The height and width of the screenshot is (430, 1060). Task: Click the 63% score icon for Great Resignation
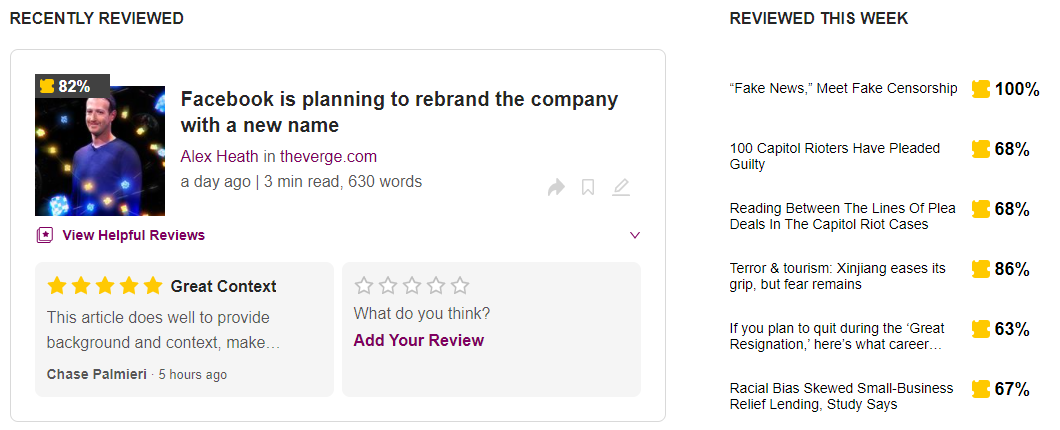coord(981,329)
